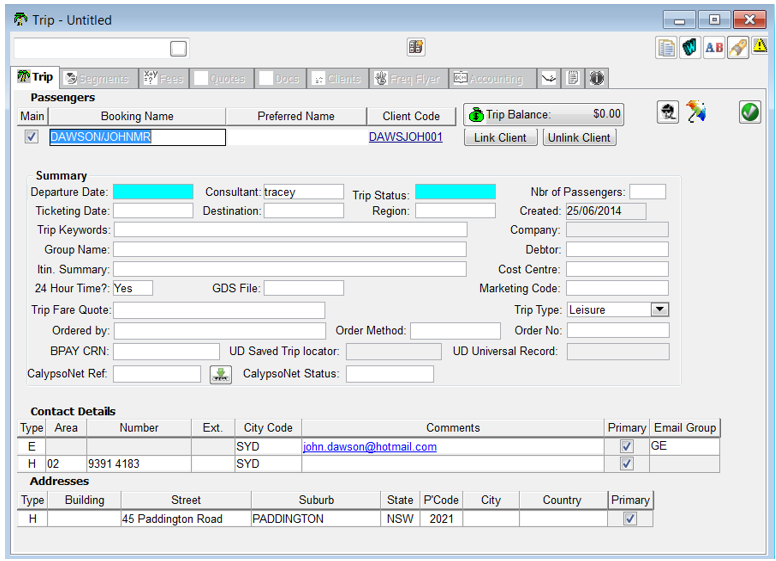Click the Word 'W' icon in toolbar
The width and height of the screenshot is (776, 561).
(690, 48)
